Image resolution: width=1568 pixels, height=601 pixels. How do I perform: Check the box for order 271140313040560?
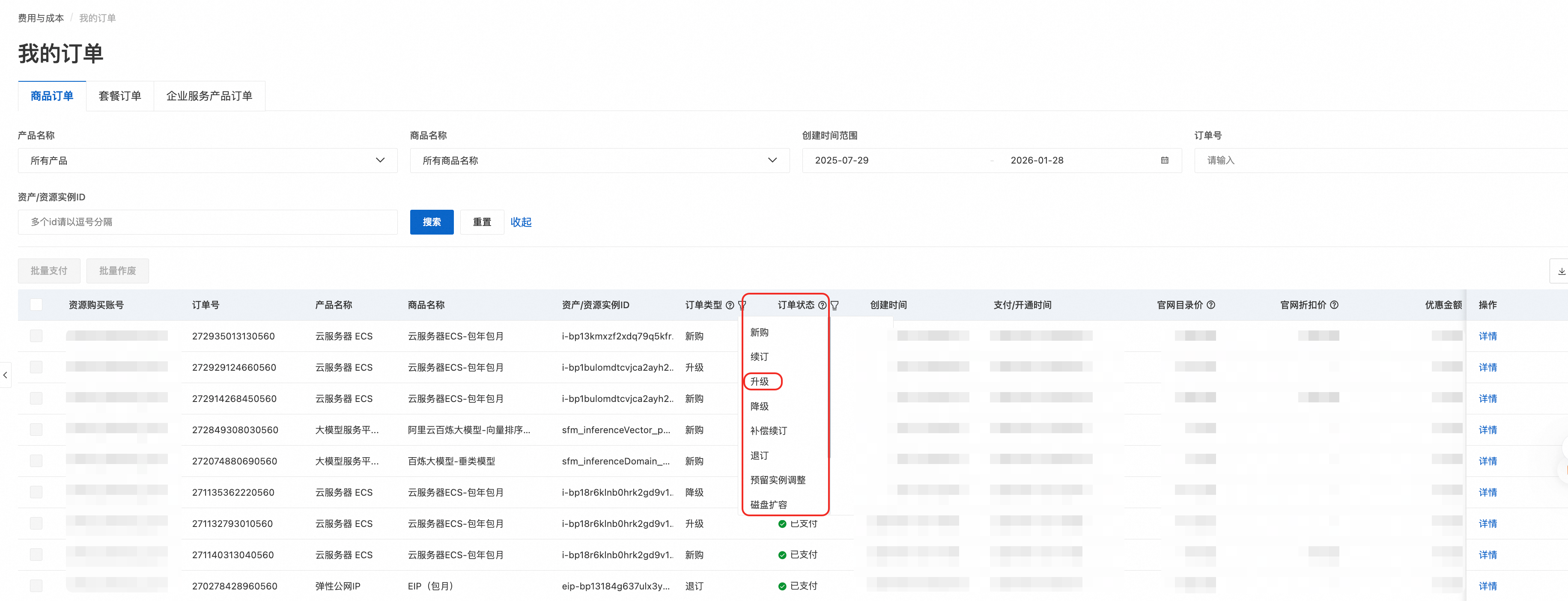tap(36, 555)
